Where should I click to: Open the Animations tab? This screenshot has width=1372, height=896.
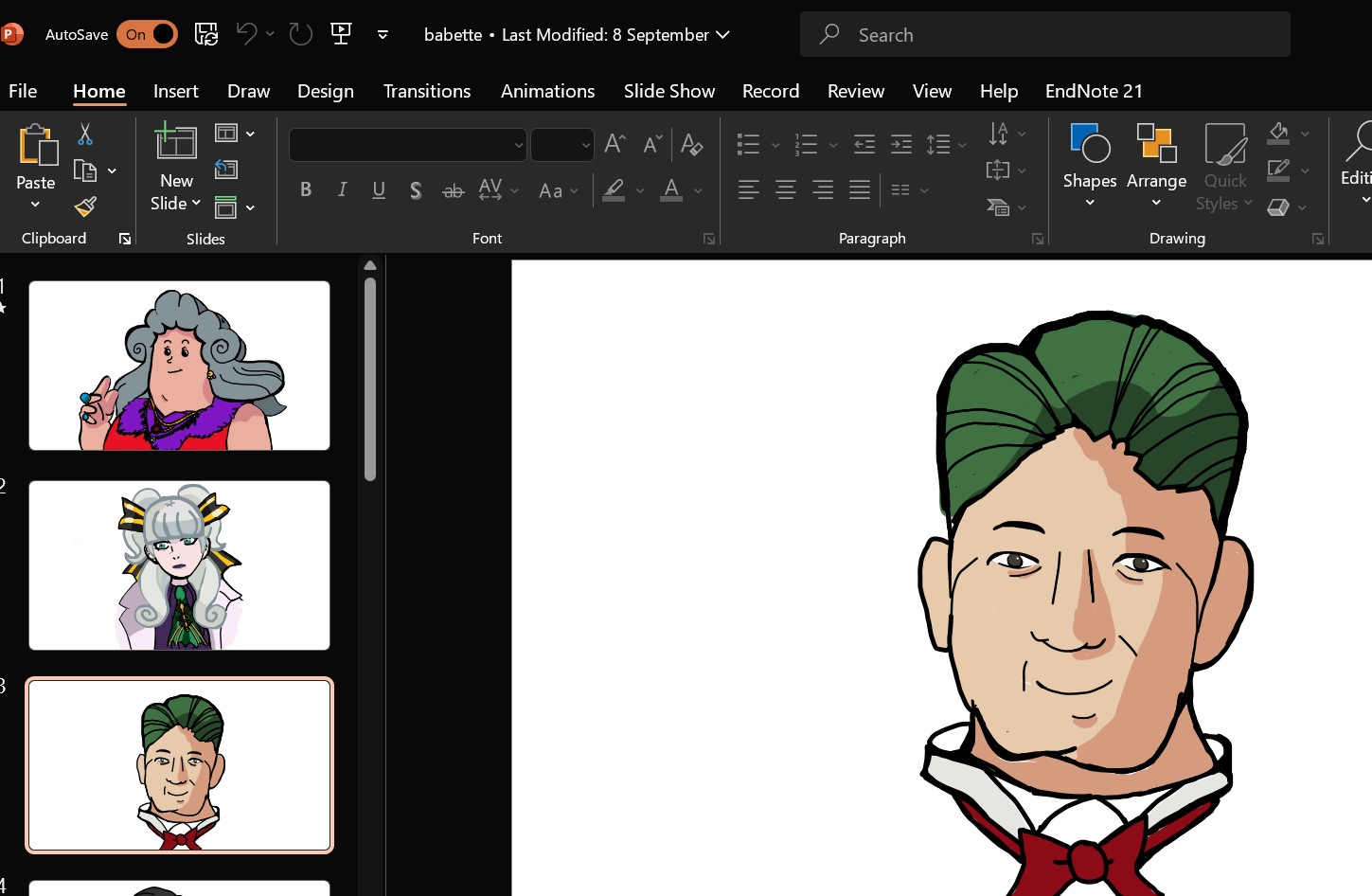tap(548, 91)
